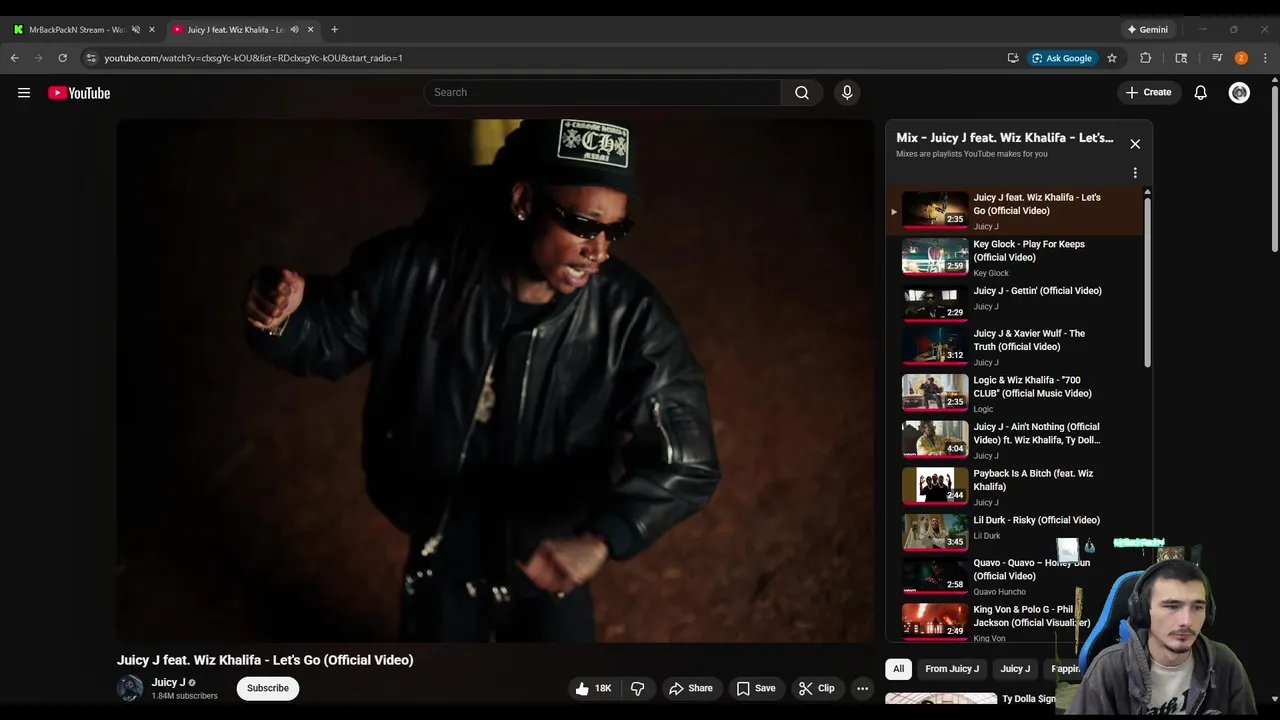Viewport: 1280px width, 720px height.
Task: Close the Juicy J YouTube tab
Action: click(x=310, y=29)
